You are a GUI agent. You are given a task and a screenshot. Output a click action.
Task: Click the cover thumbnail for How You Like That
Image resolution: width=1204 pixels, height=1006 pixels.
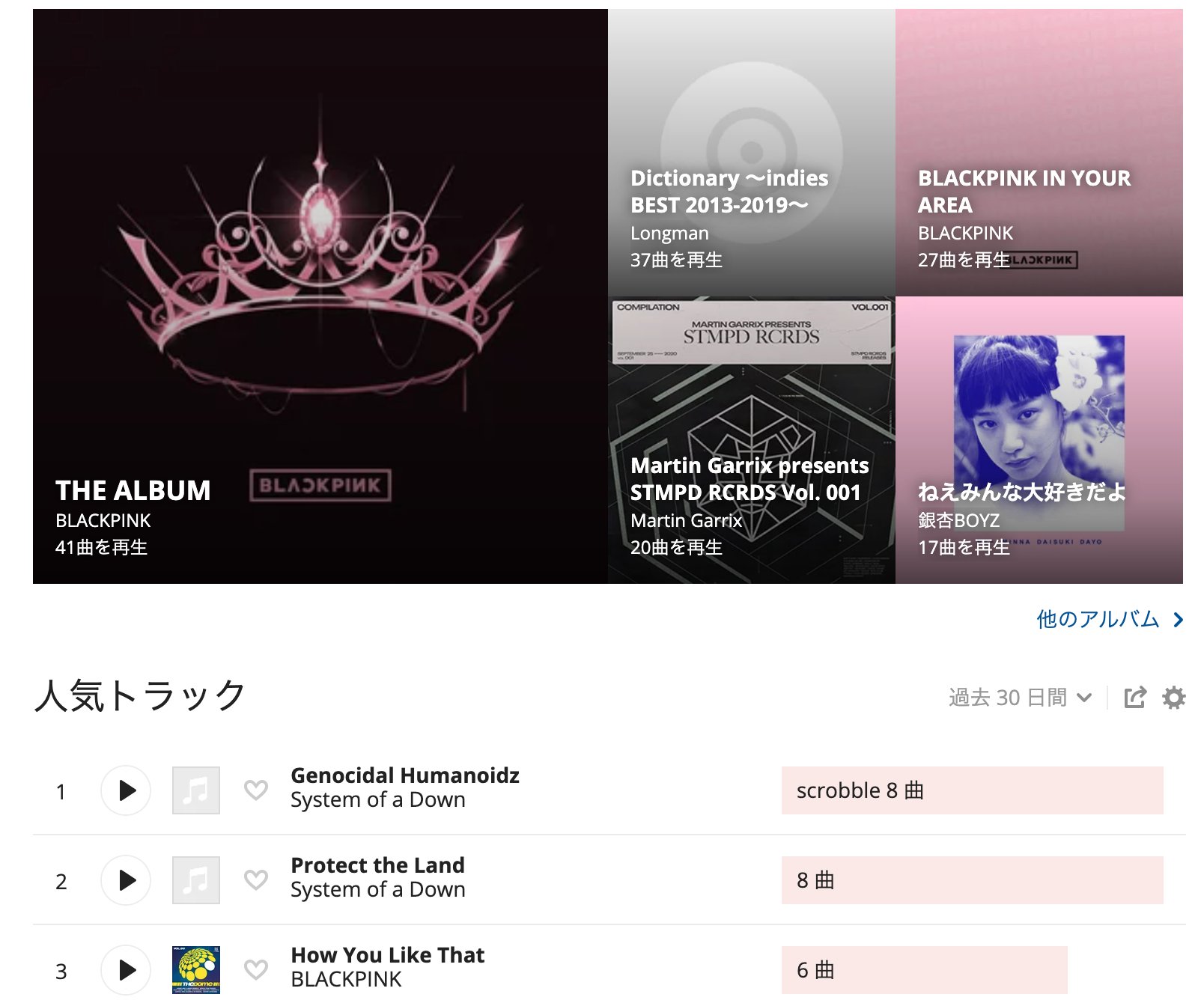click(x=196, y=970)
